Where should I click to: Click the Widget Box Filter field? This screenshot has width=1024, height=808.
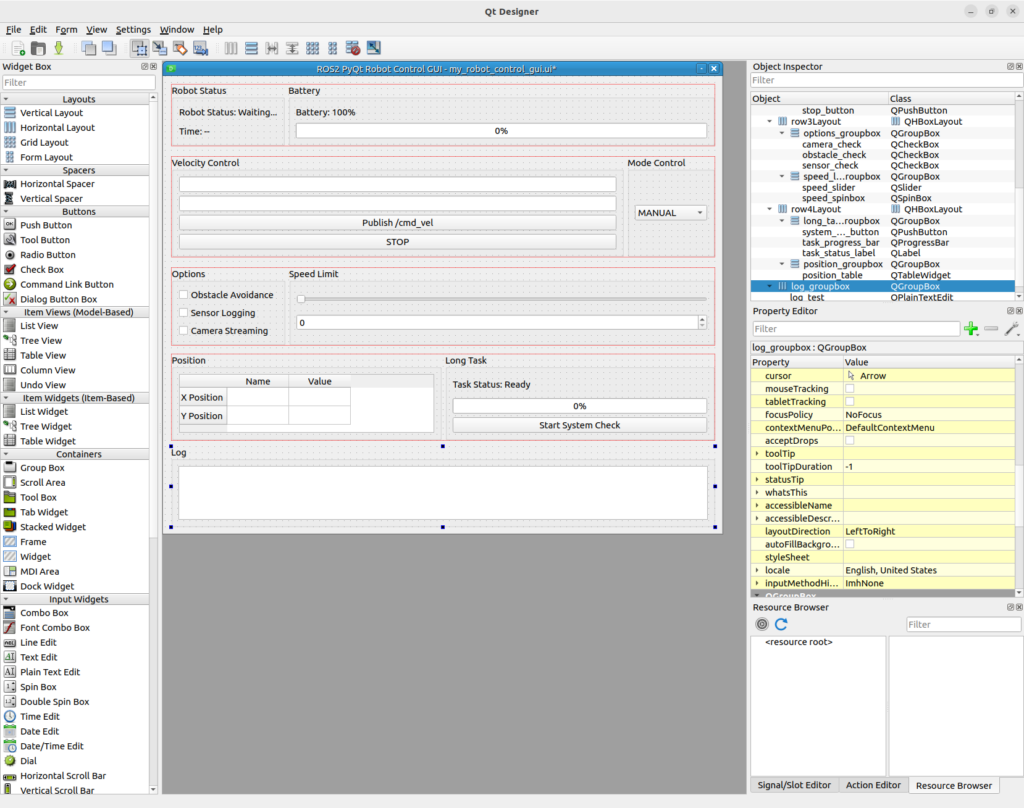[x=78, y=82]
